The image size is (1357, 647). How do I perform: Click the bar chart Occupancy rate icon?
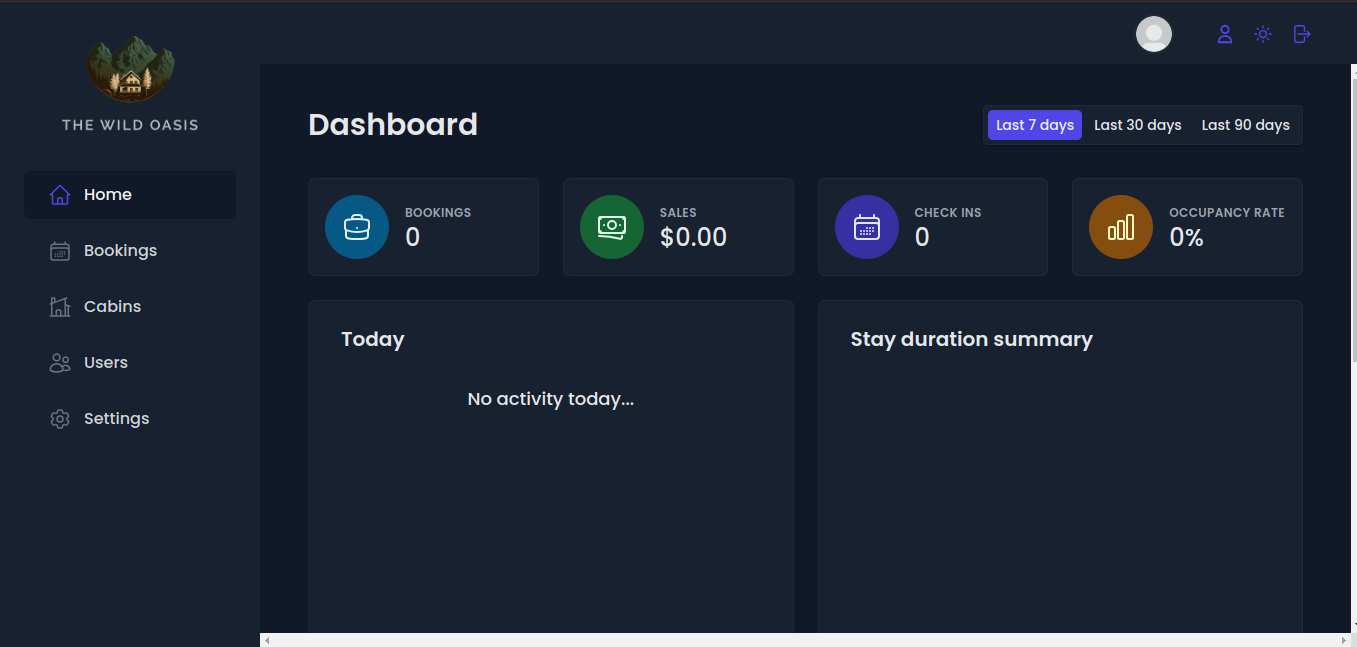point(1120,227)
